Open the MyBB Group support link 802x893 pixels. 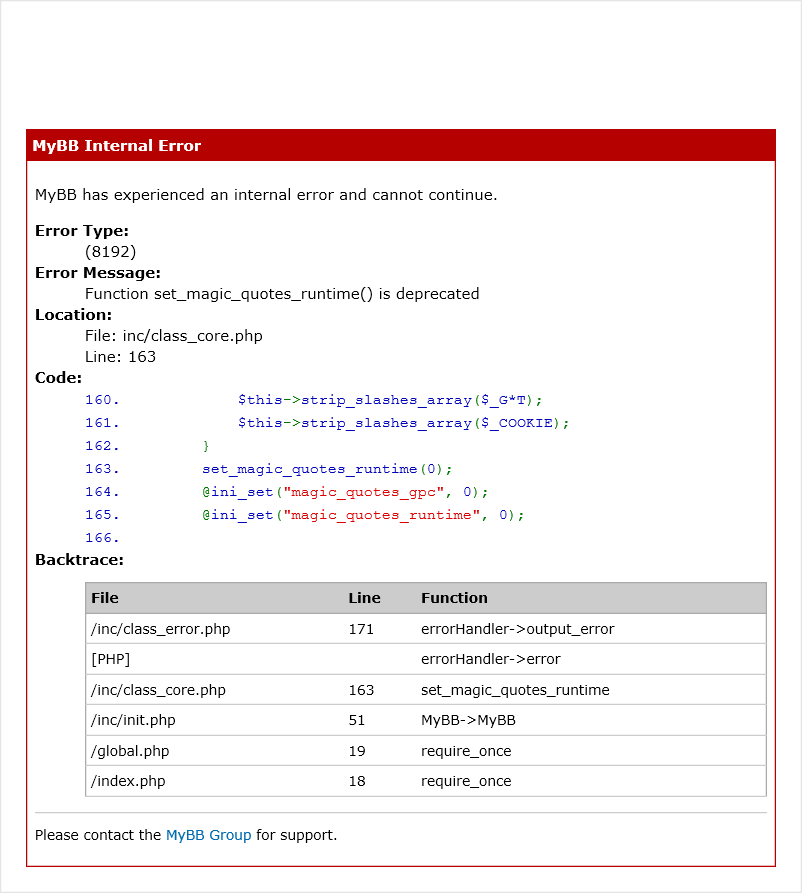[208, 835]
